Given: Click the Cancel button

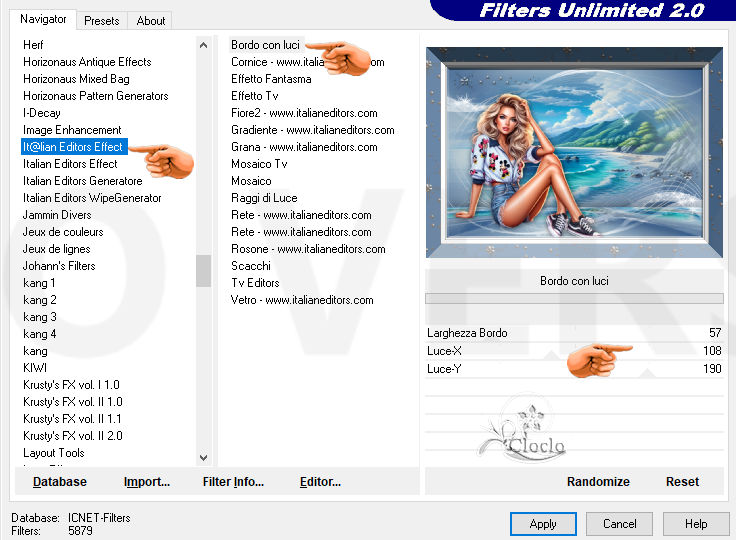Looking at the screenshot, I should [620, 524].
